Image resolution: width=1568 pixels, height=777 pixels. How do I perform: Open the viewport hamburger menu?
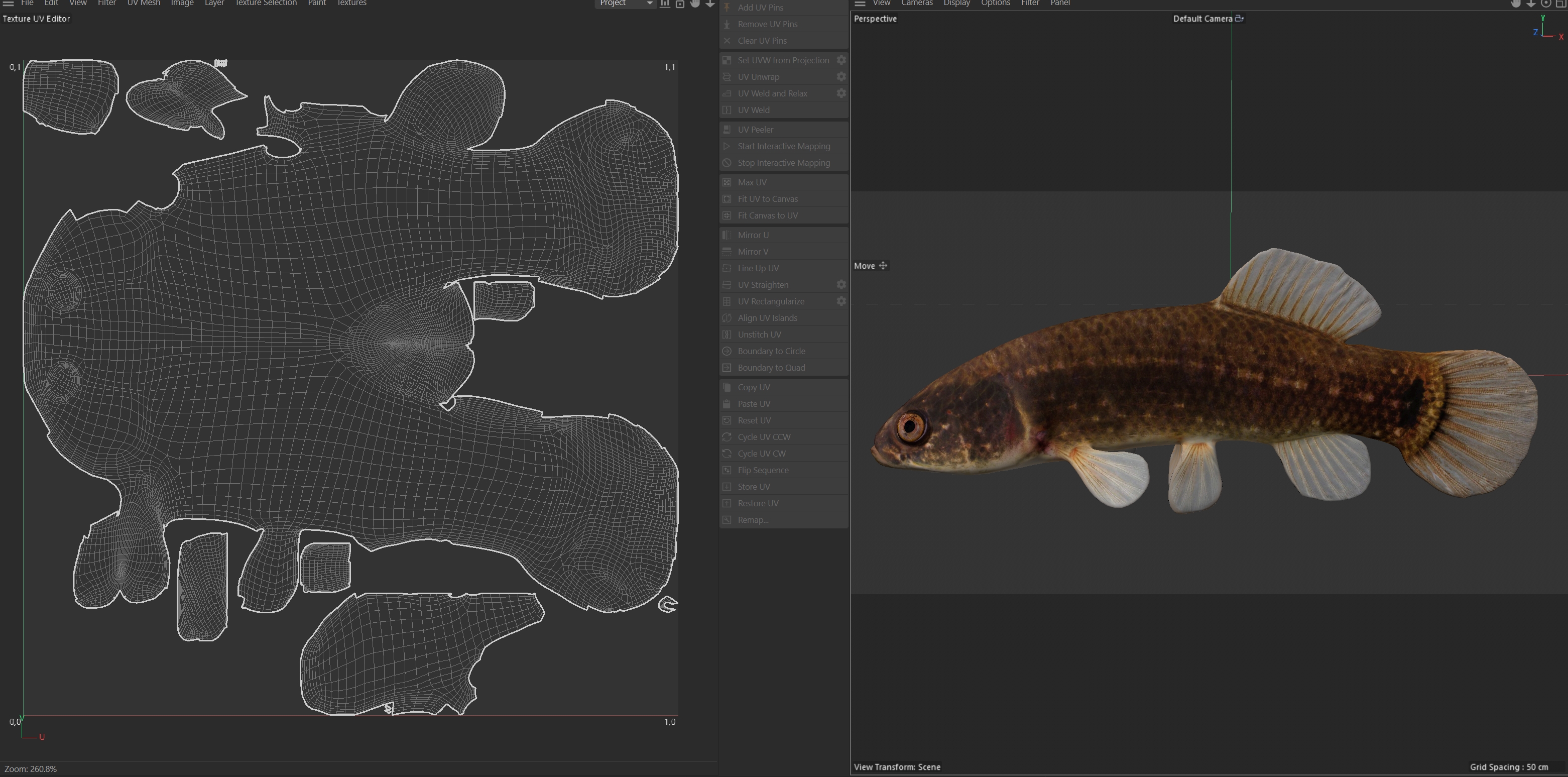860,3
